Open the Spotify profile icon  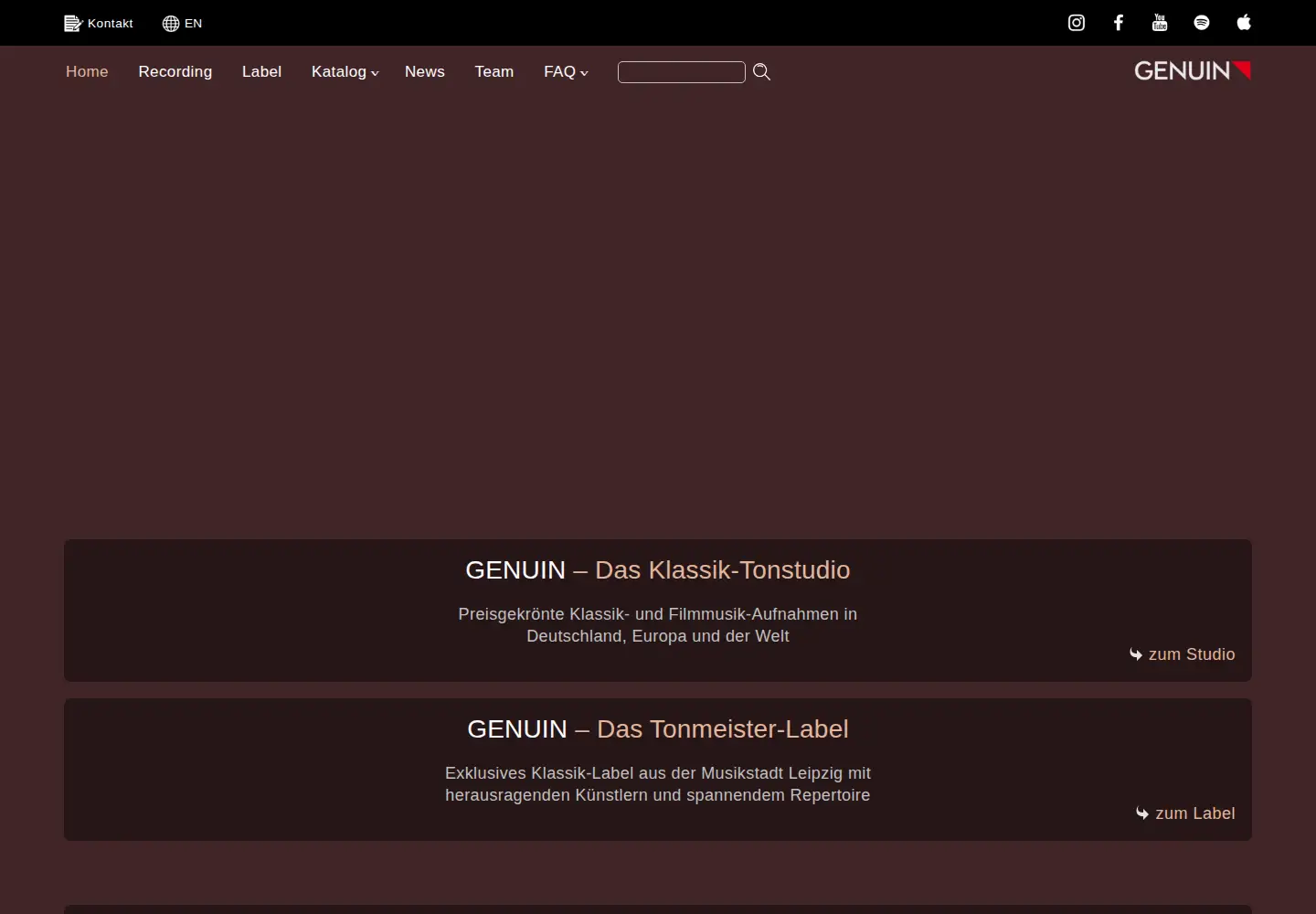tap(1202, 23)
